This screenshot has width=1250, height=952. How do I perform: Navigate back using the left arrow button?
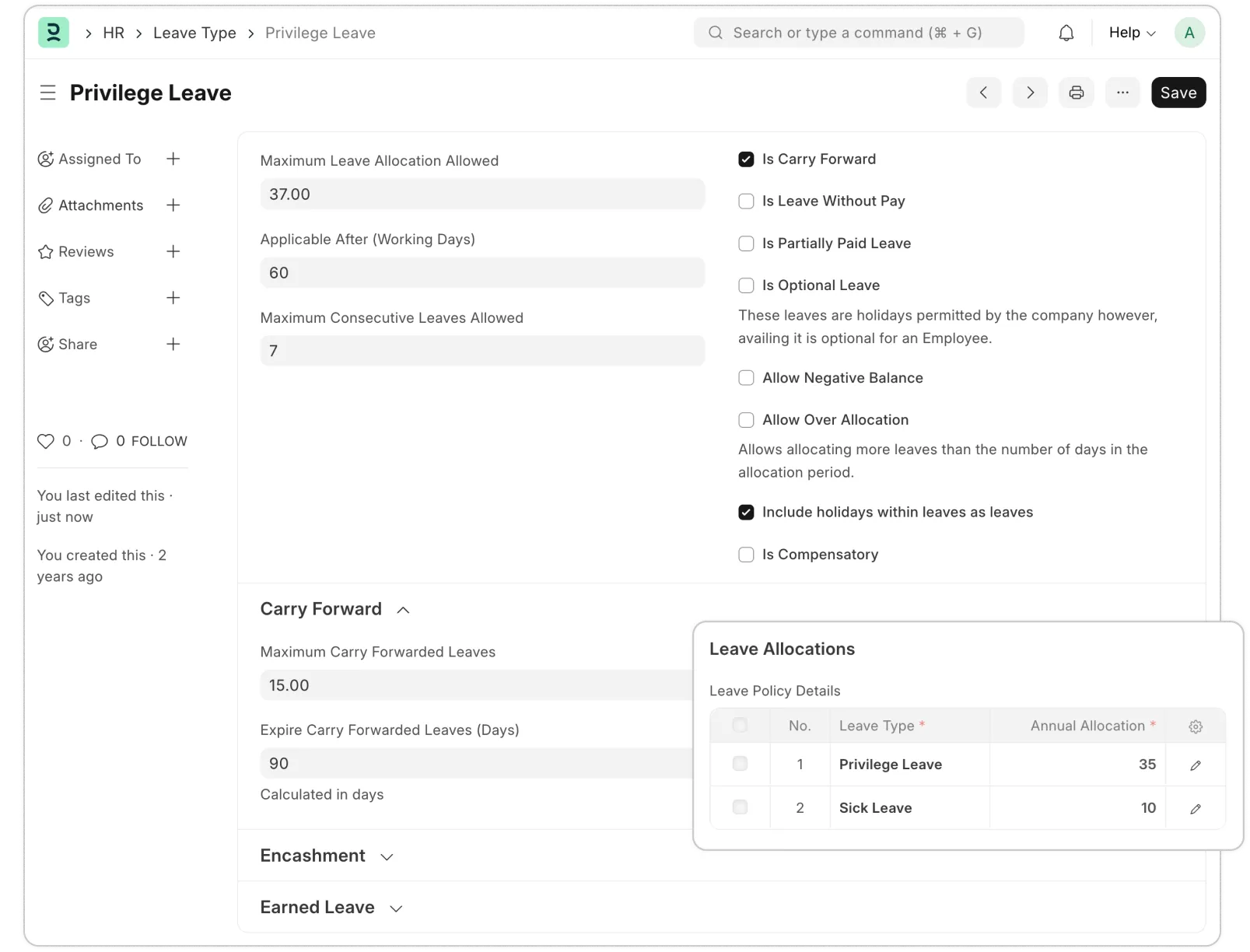point(983,93)
